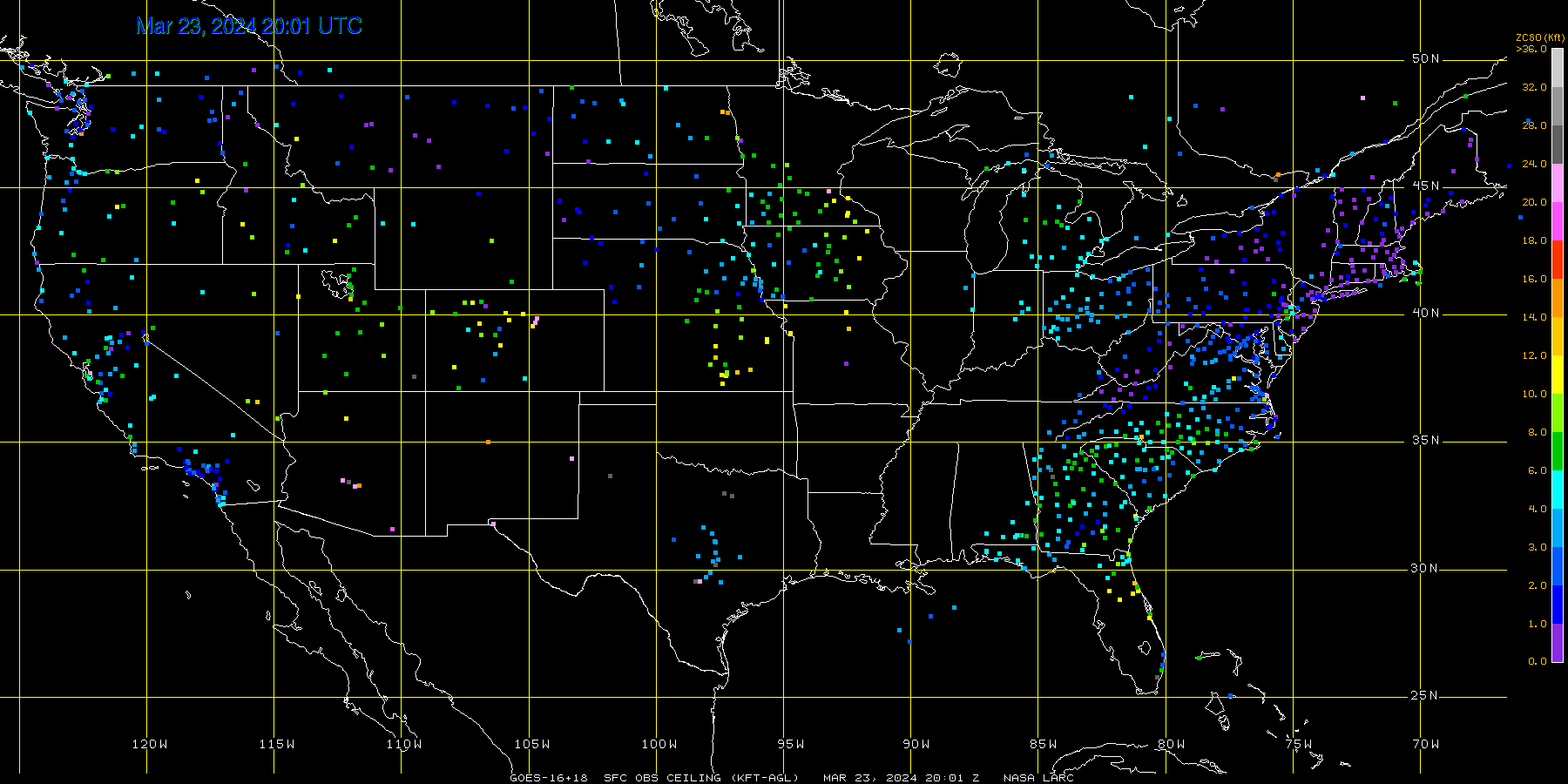The width and height of the screenshot is (1568, 784).
Task: Click the timestamp "Mar 23, 2024 20:01 UTC"
Action: tap(249, 26)
